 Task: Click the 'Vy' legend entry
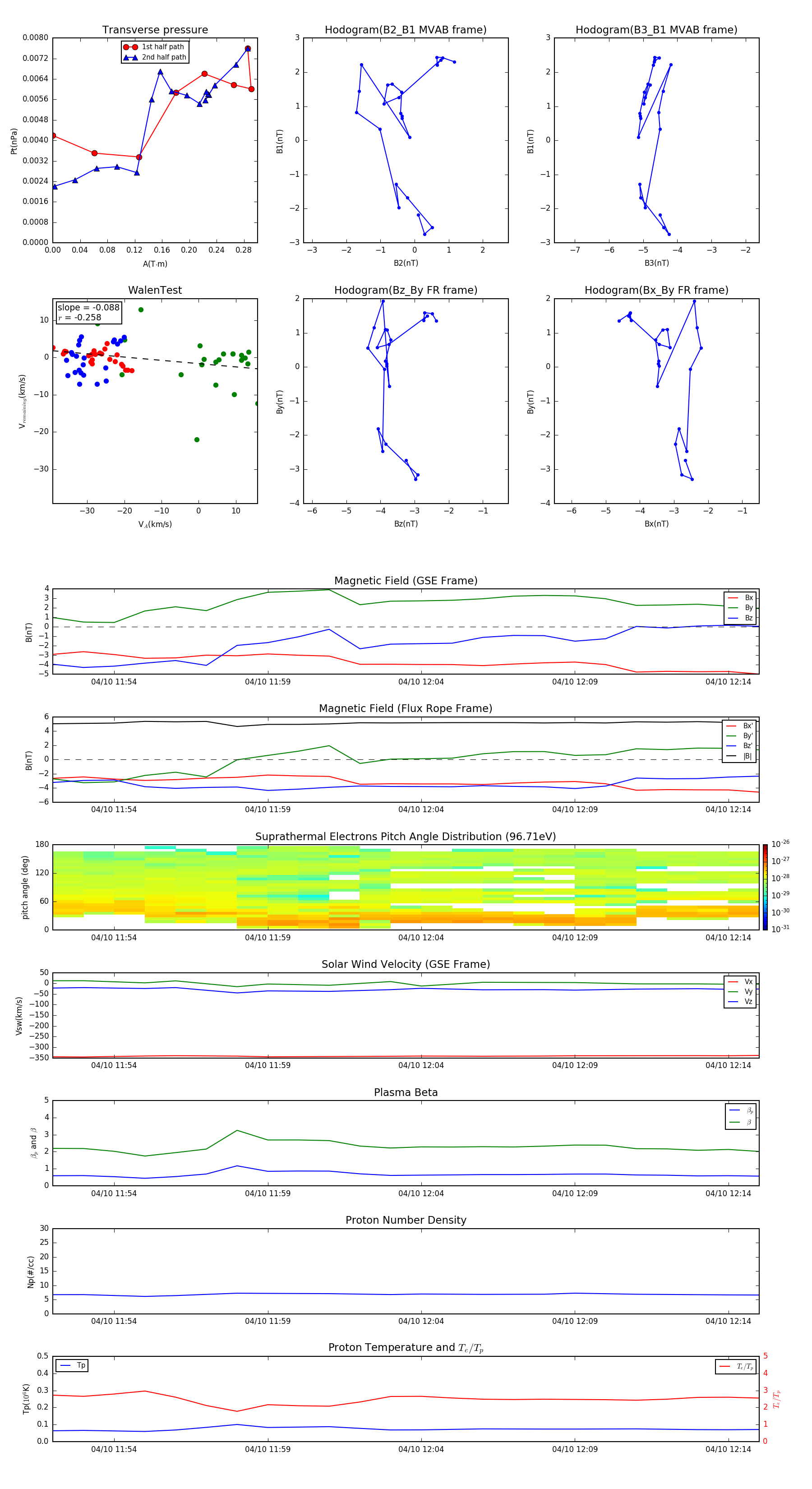coord(740,992)
